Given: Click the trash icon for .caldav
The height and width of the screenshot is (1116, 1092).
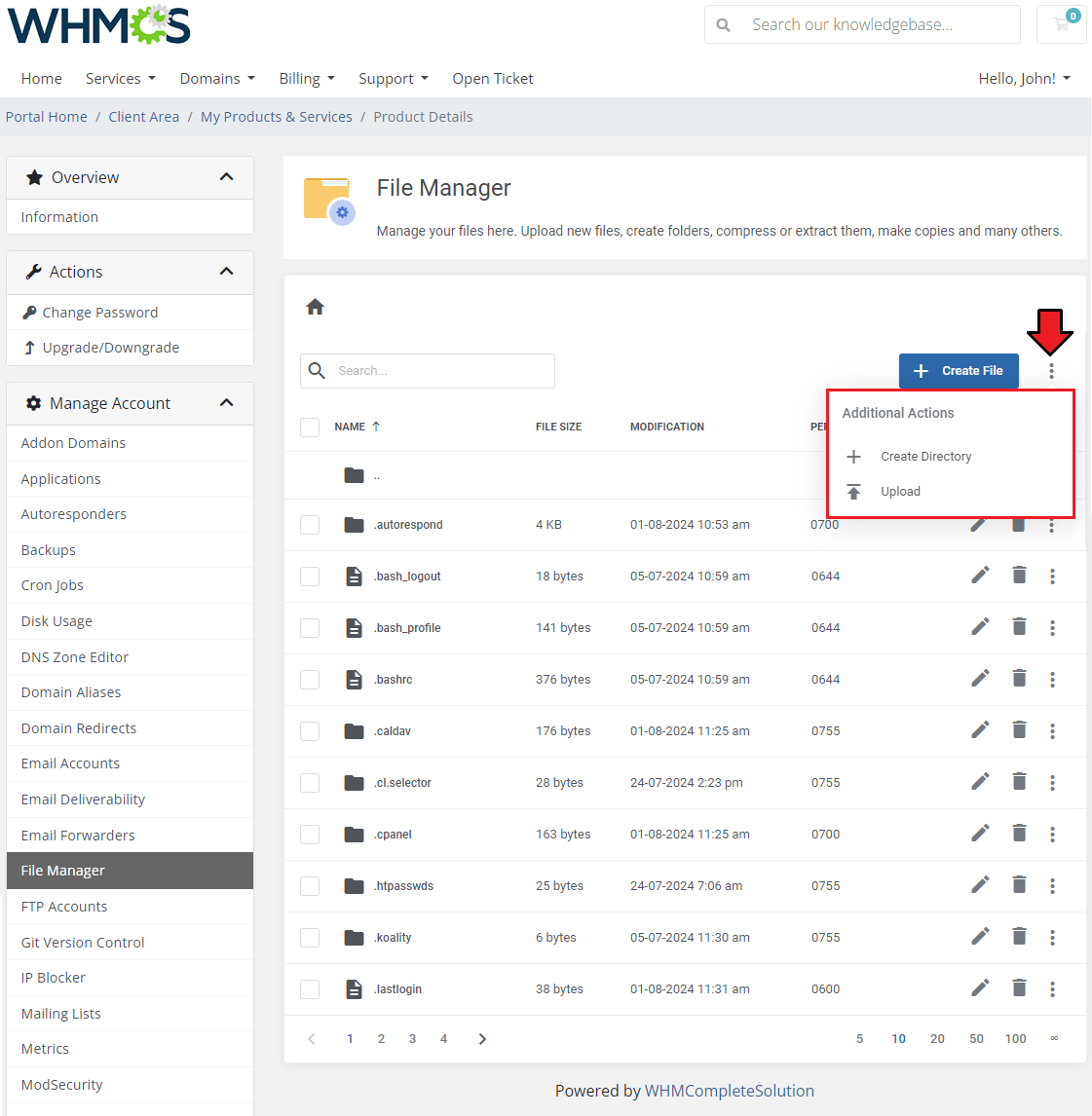Looking at the screenshot, I should 1019,729.
